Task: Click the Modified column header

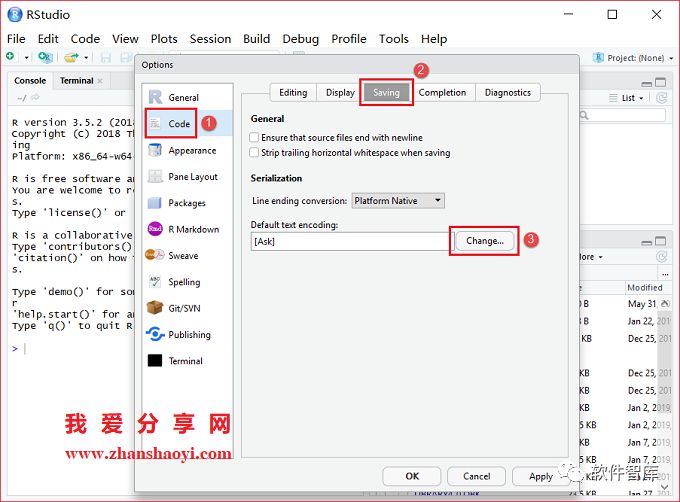Action: pyautogui.click(x=645, y=287)
